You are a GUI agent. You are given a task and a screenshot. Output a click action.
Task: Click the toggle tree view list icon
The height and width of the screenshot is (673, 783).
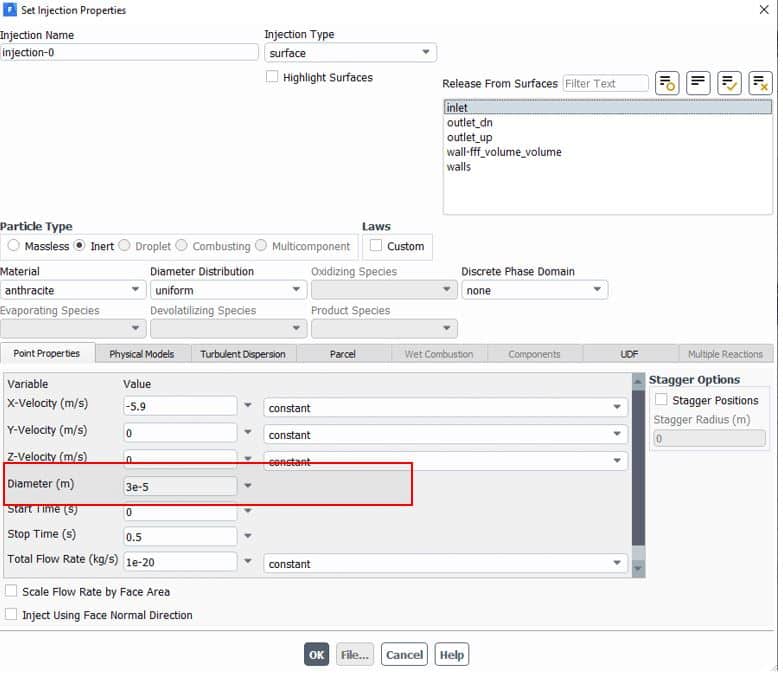[698, 83]
